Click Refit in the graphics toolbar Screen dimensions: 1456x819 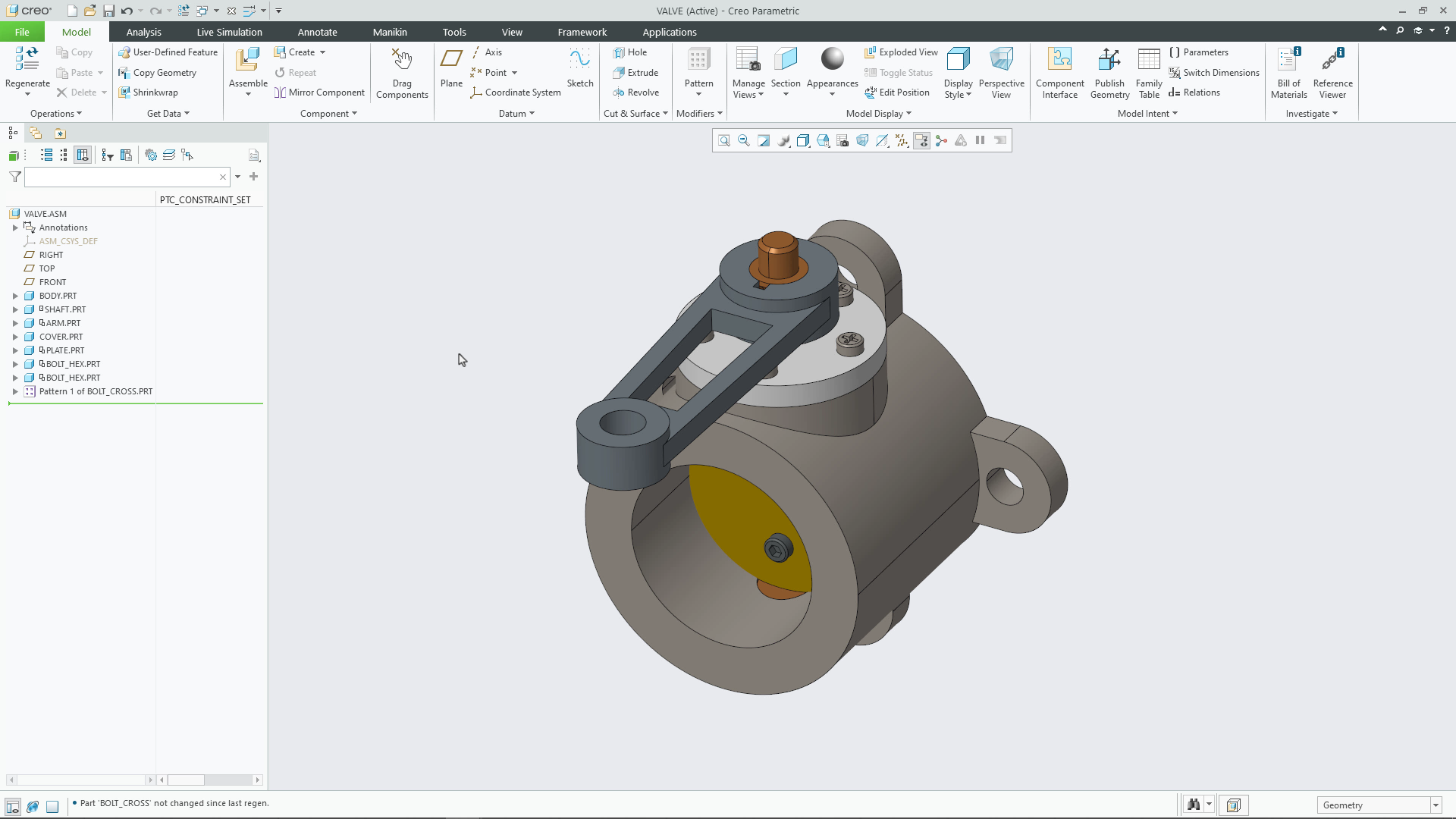(724, 140)
